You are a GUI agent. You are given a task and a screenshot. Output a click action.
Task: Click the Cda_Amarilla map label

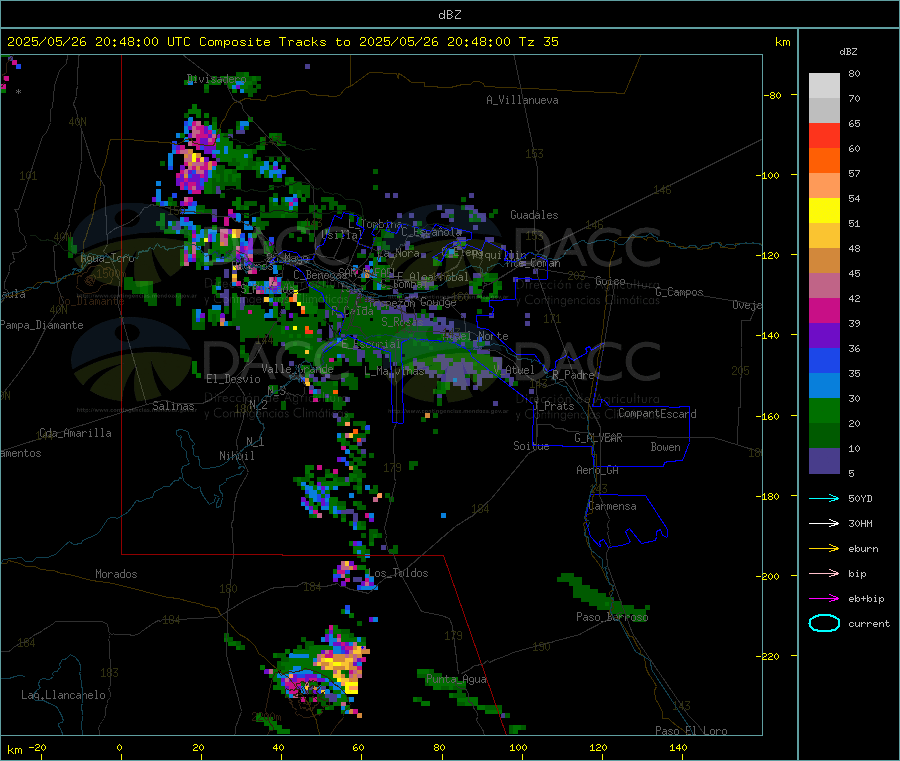click(75, 433)
